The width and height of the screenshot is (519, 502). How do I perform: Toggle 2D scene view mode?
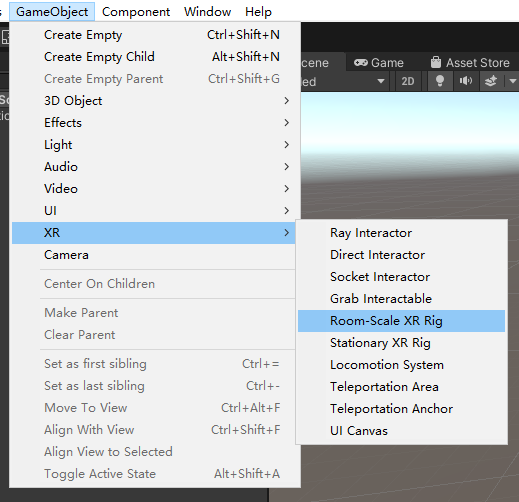pos(407,81)
